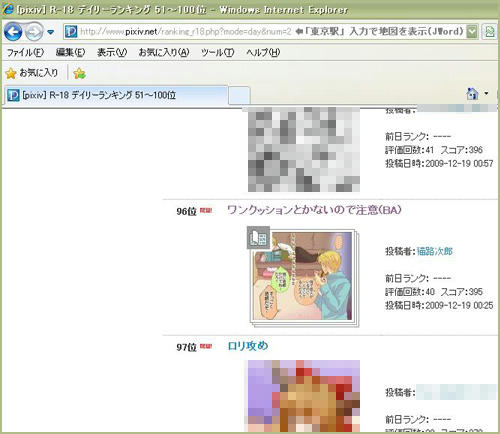
Task: Open the ツール(T) menu
Action: tap(218, 52)
